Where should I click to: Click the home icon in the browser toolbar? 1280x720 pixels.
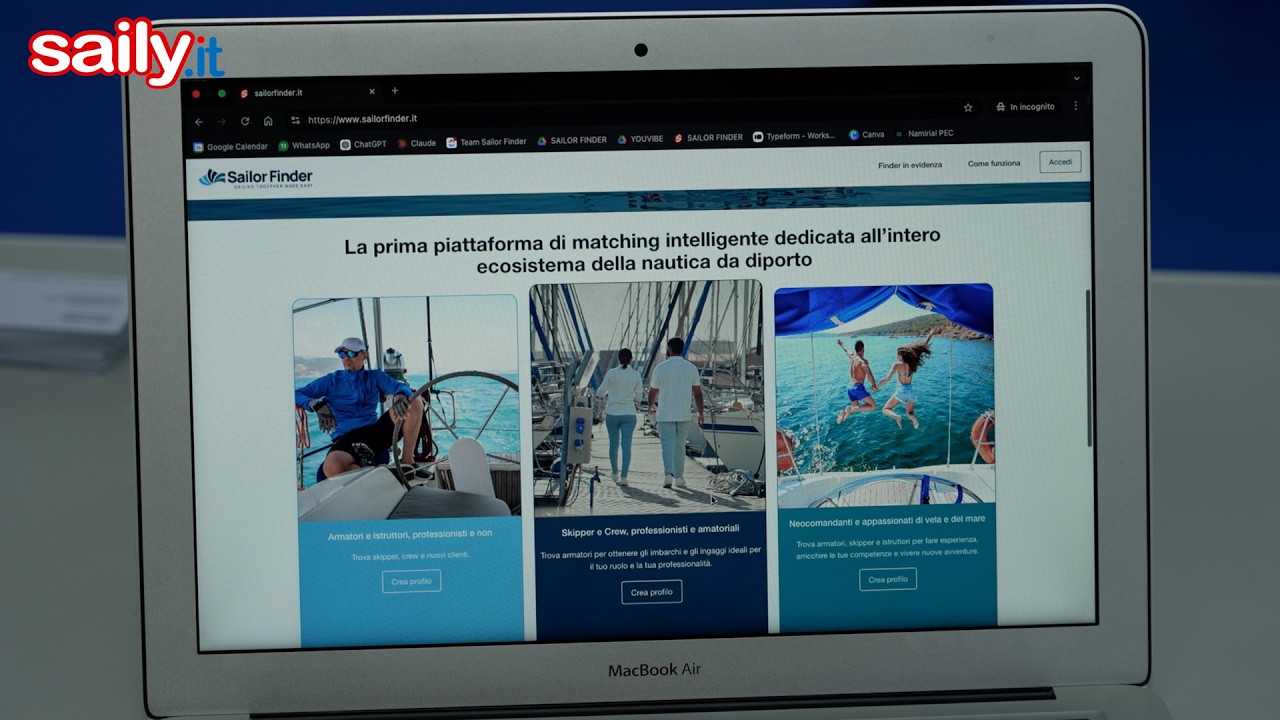268,121
